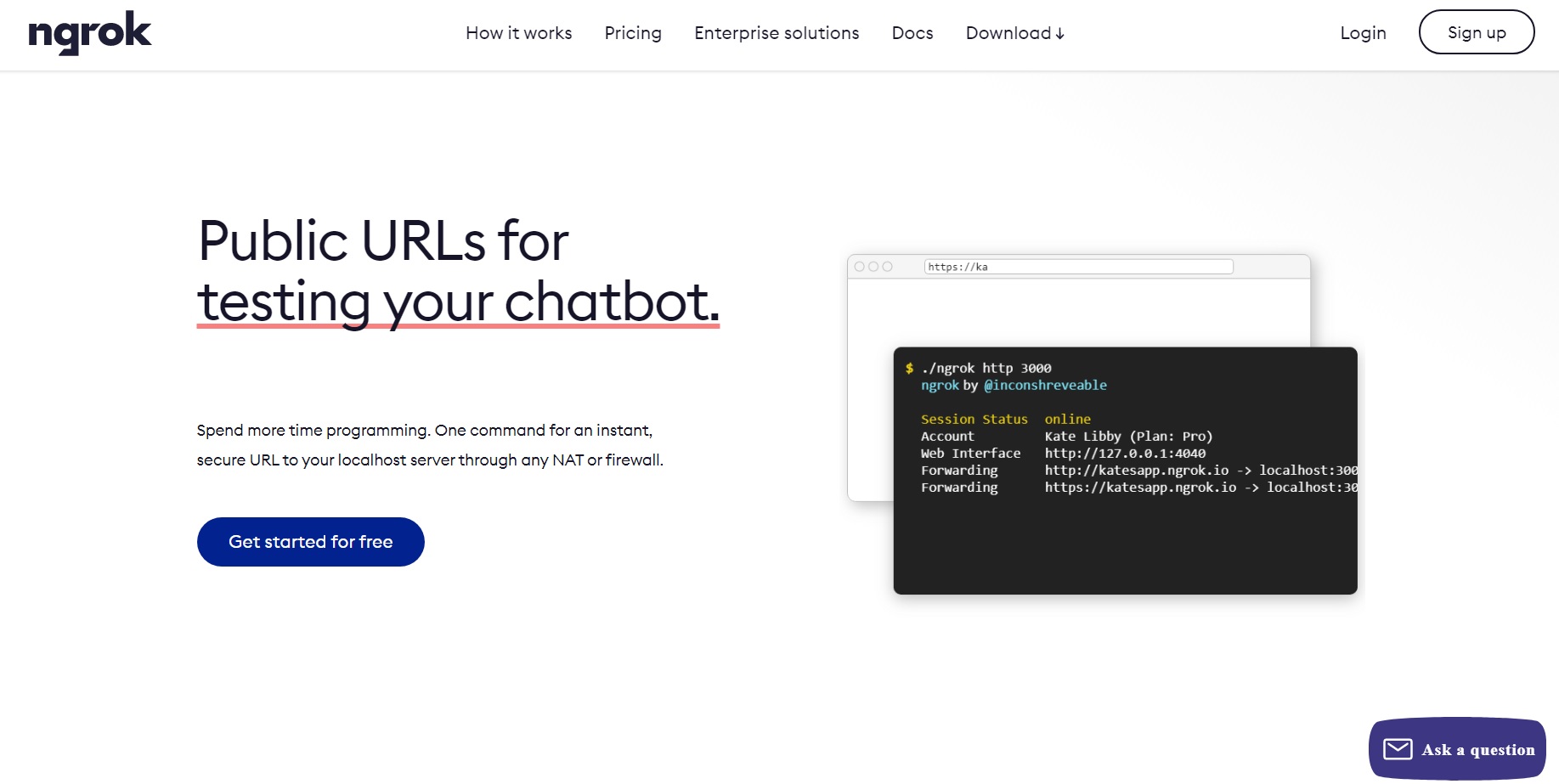Click the "Web Interface" label in terminal
The width and height of the screenshot is (1559, 784).
(971, 454)
